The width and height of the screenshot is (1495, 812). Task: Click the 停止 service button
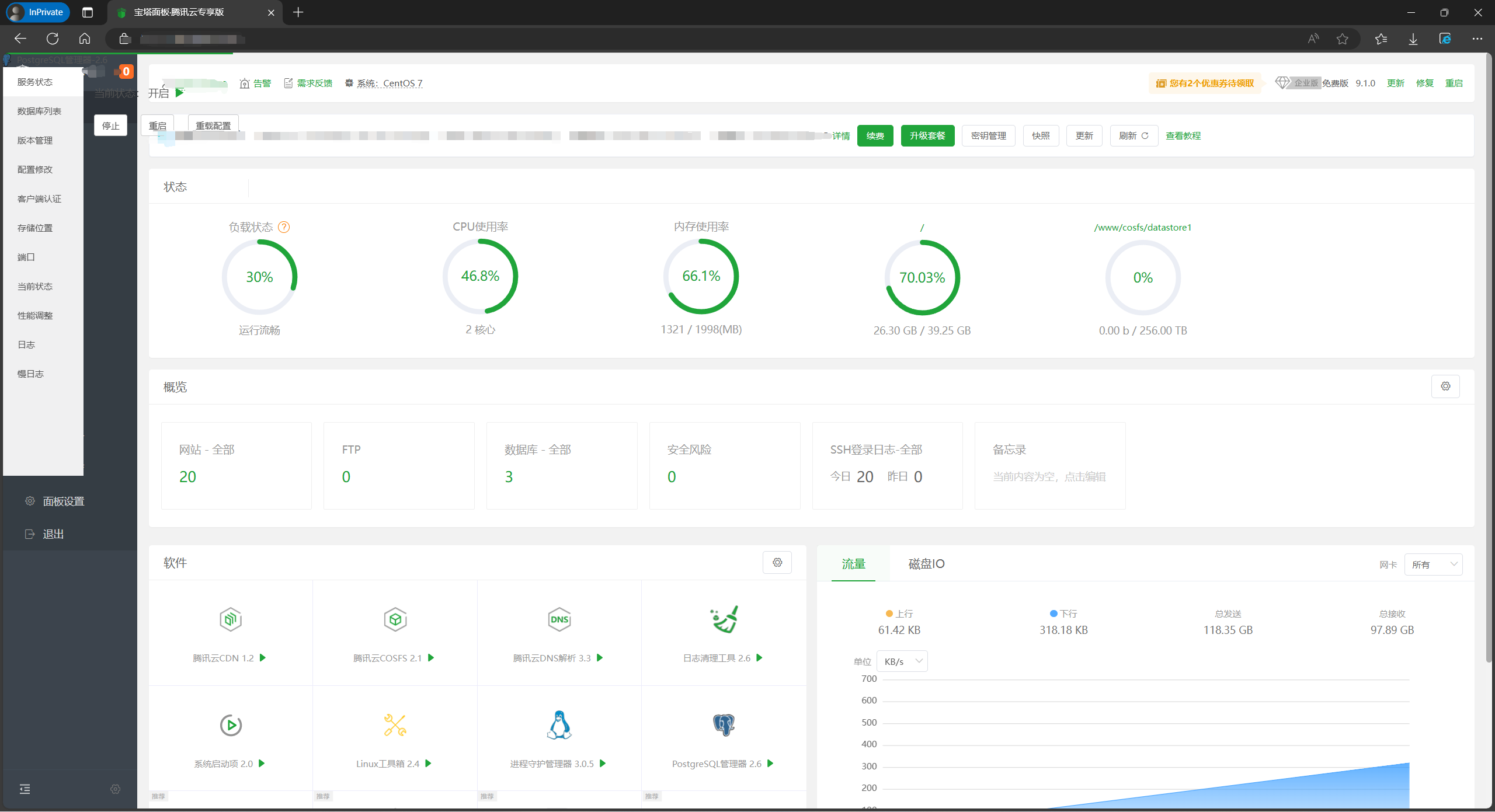[110, 126]
